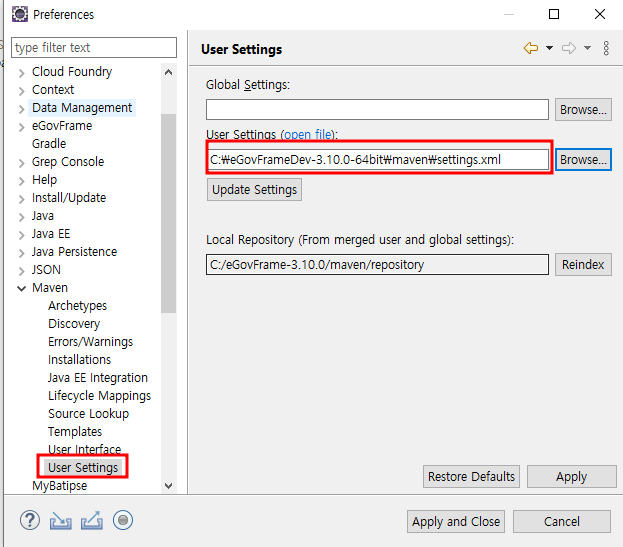Open Java EE Integration page
Image resolution: width=623 pixels, height=547 pixels.
(x=98, y=377)
